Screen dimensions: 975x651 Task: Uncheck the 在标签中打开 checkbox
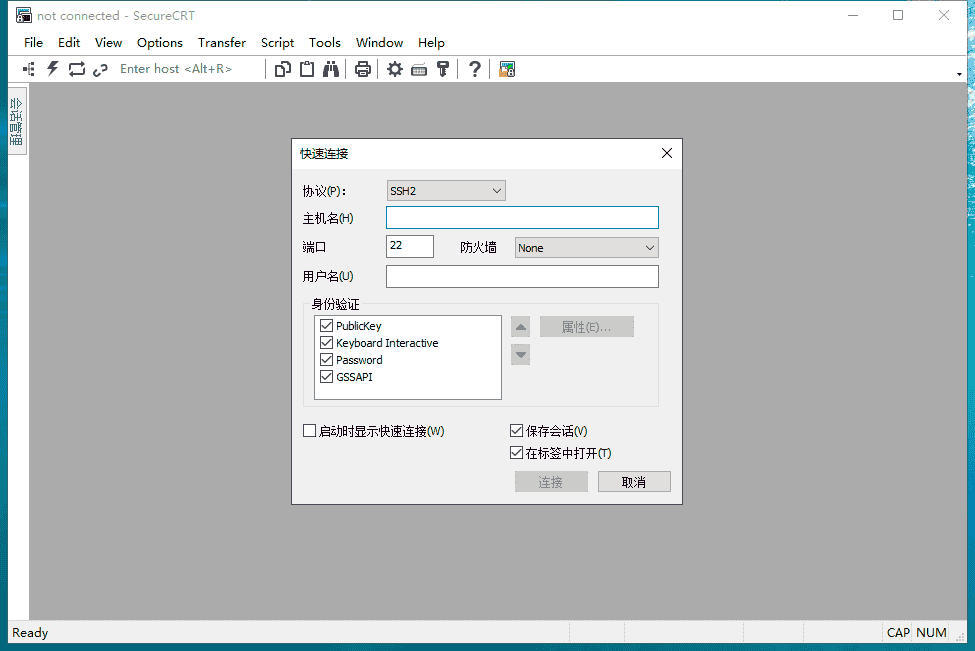517,452
